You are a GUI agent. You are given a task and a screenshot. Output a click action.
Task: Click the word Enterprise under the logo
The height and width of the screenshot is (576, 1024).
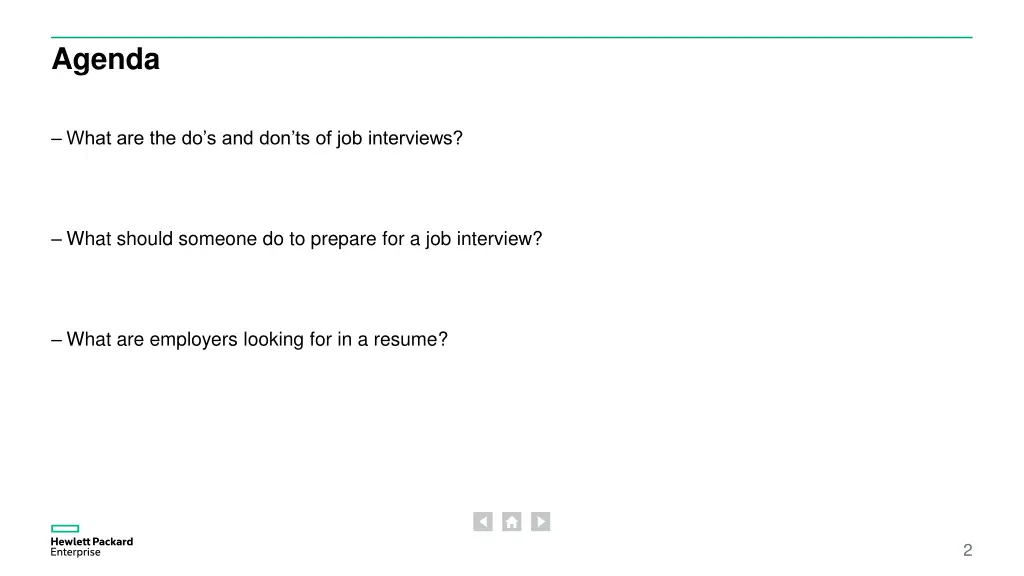coord(76,552)
